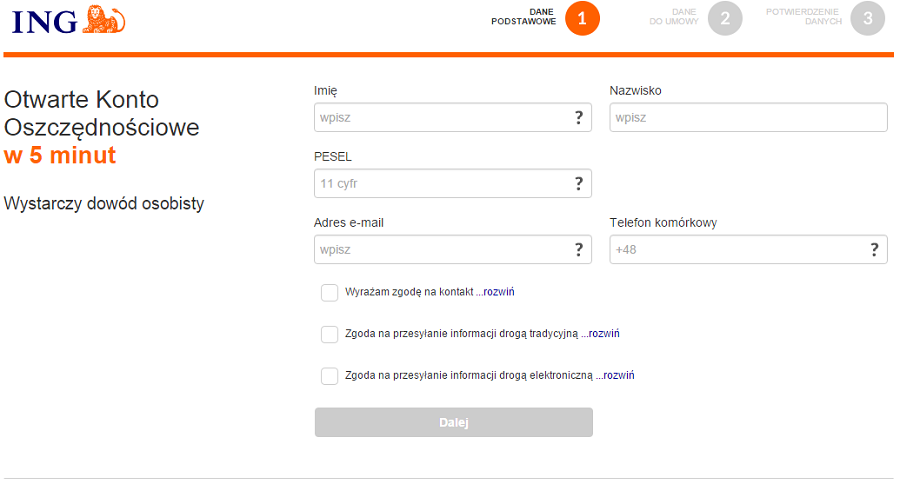Image resolution: width=900 pixels, height=484 pixels.
Task: Go to Dane do umowy step label
Action: click(673, 17)
